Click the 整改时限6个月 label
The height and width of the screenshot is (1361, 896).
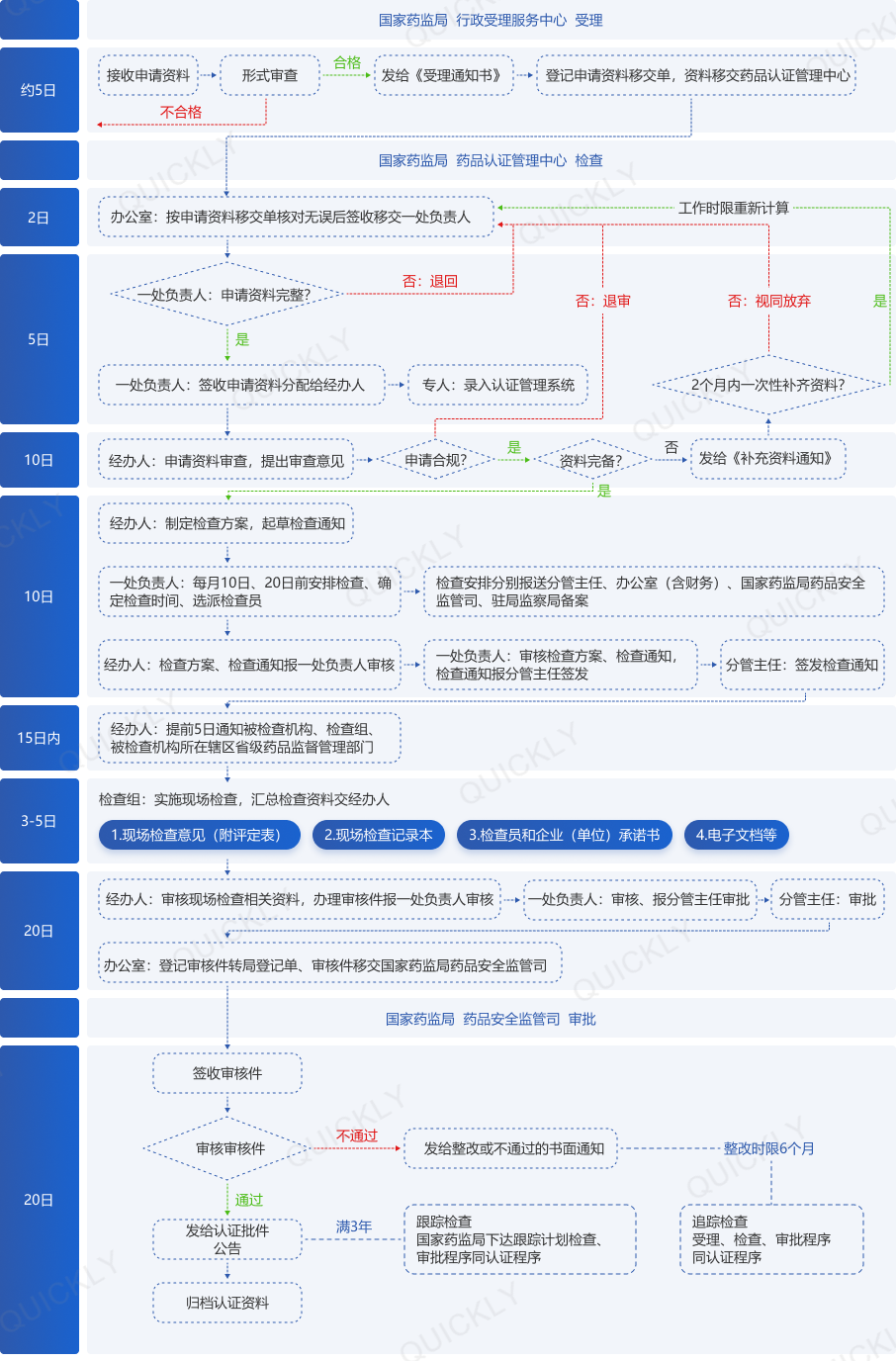(769, 1148)
